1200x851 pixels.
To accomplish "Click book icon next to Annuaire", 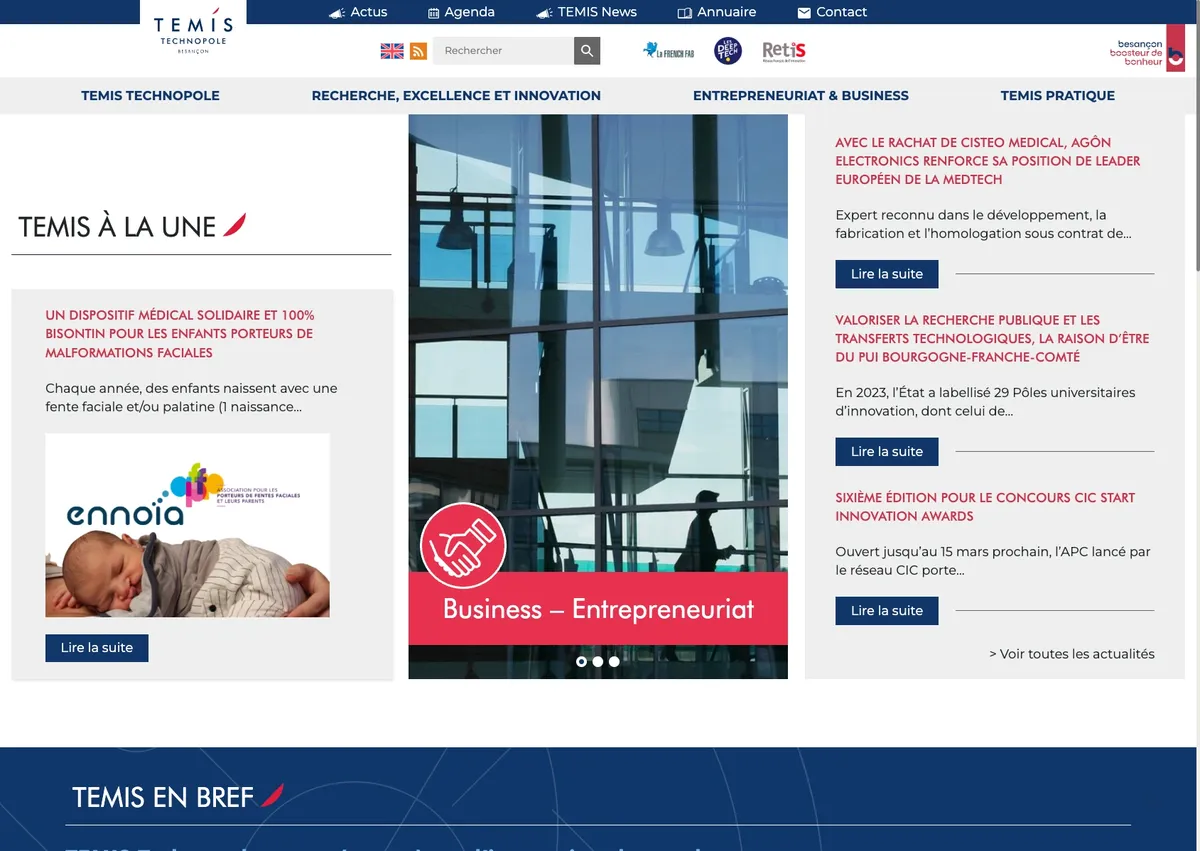I will tap(685, 13).
